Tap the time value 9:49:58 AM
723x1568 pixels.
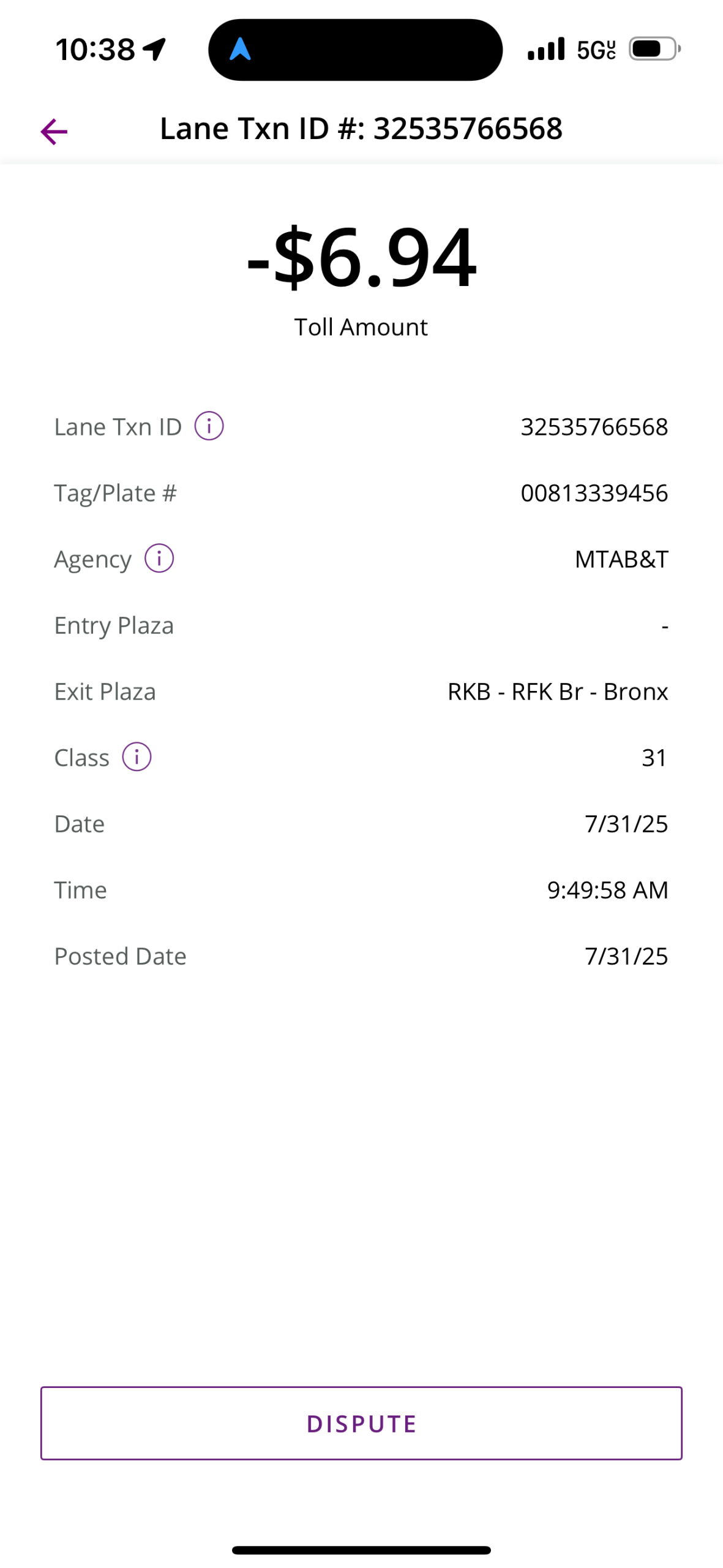point(607,890)
